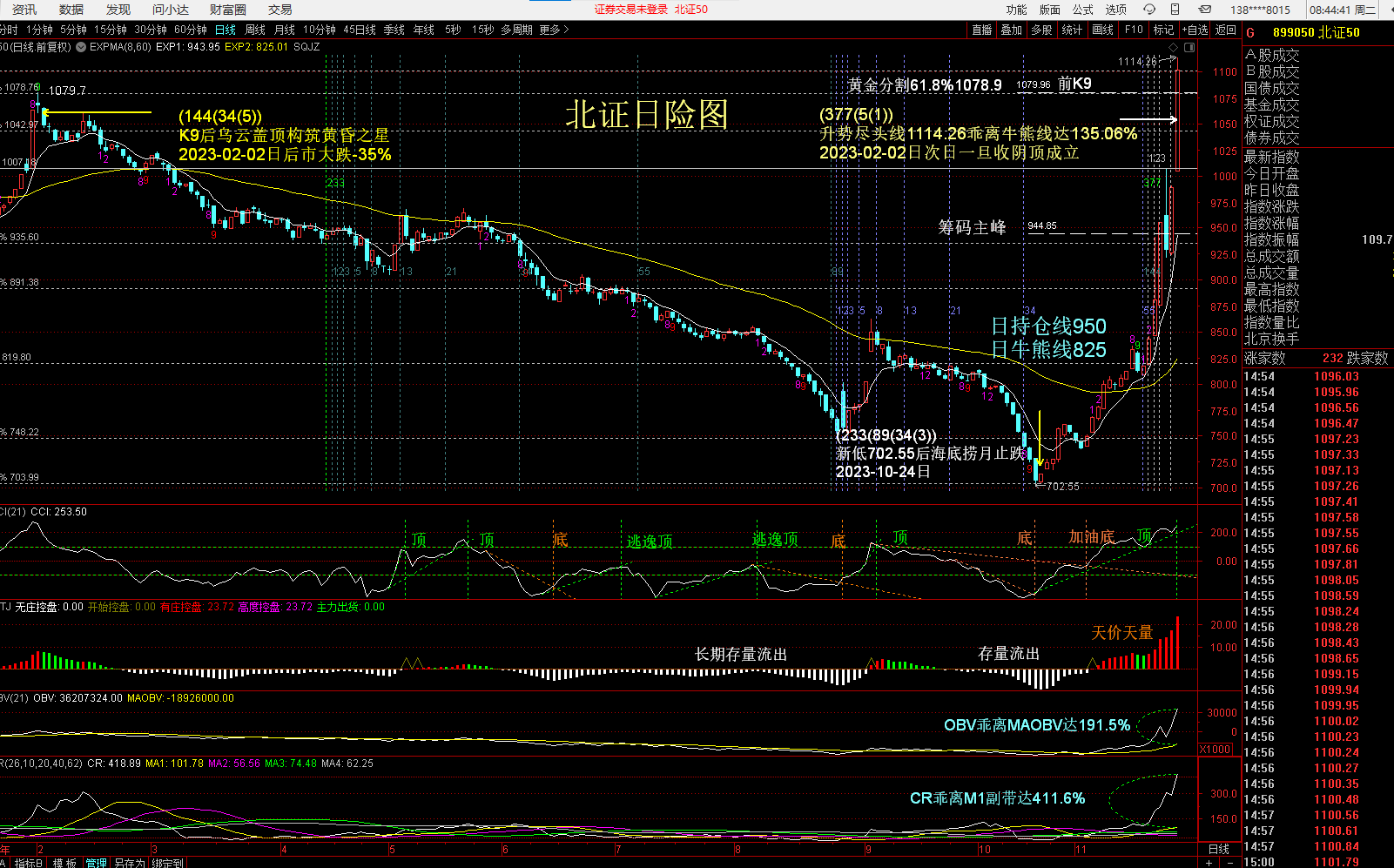This screenshot has width=1394, height=868.
Task: Switch to 60分钟 period
Action: coord(191,30)
